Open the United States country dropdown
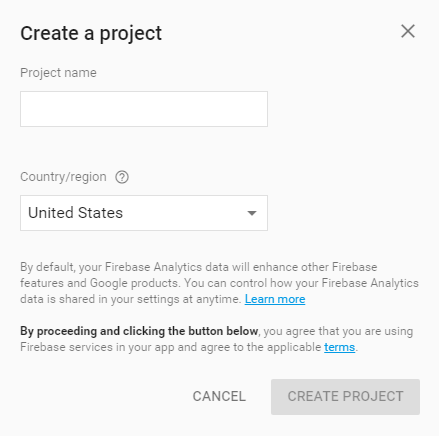 [x=144, y=213]
